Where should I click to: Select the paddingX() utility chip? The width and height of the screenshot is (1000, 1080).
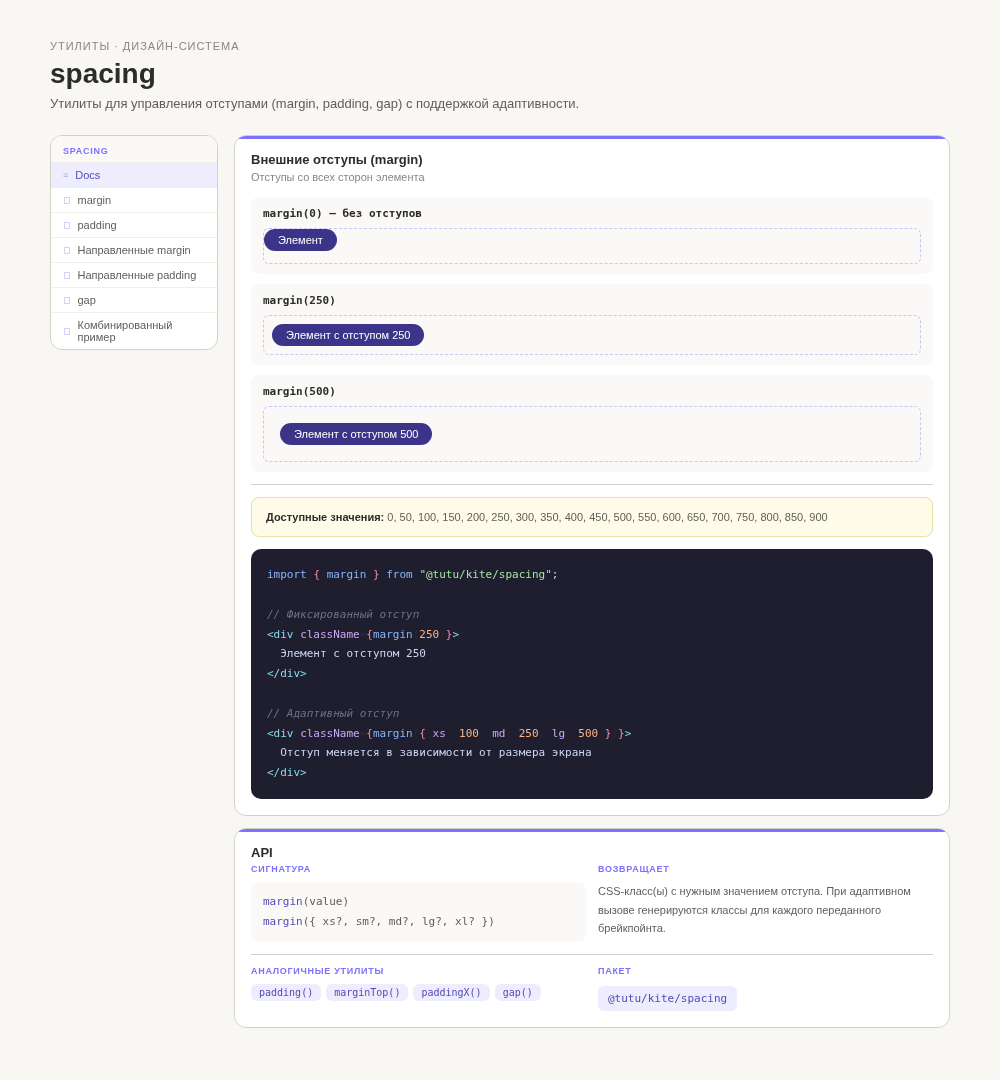(x=451, y=993)
